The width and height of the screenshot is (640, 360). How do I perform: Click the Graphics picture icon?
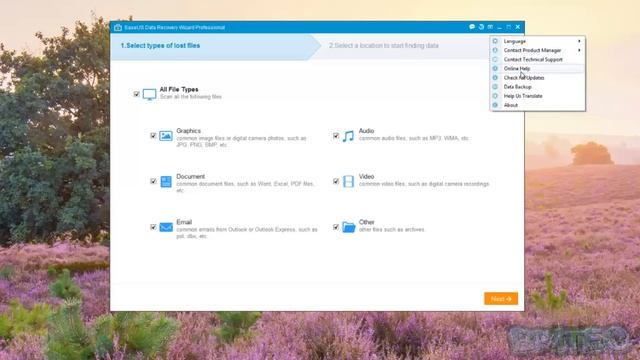pos(166,136)
